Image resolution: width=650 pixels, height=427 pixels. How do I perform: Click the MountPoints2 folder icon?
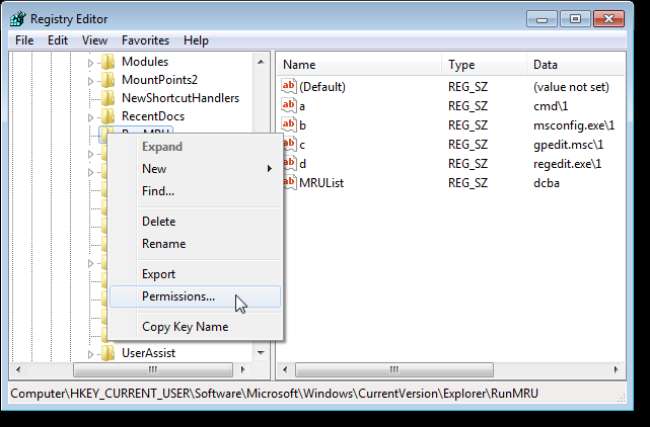pyautogui.click(x=108, y=80)
